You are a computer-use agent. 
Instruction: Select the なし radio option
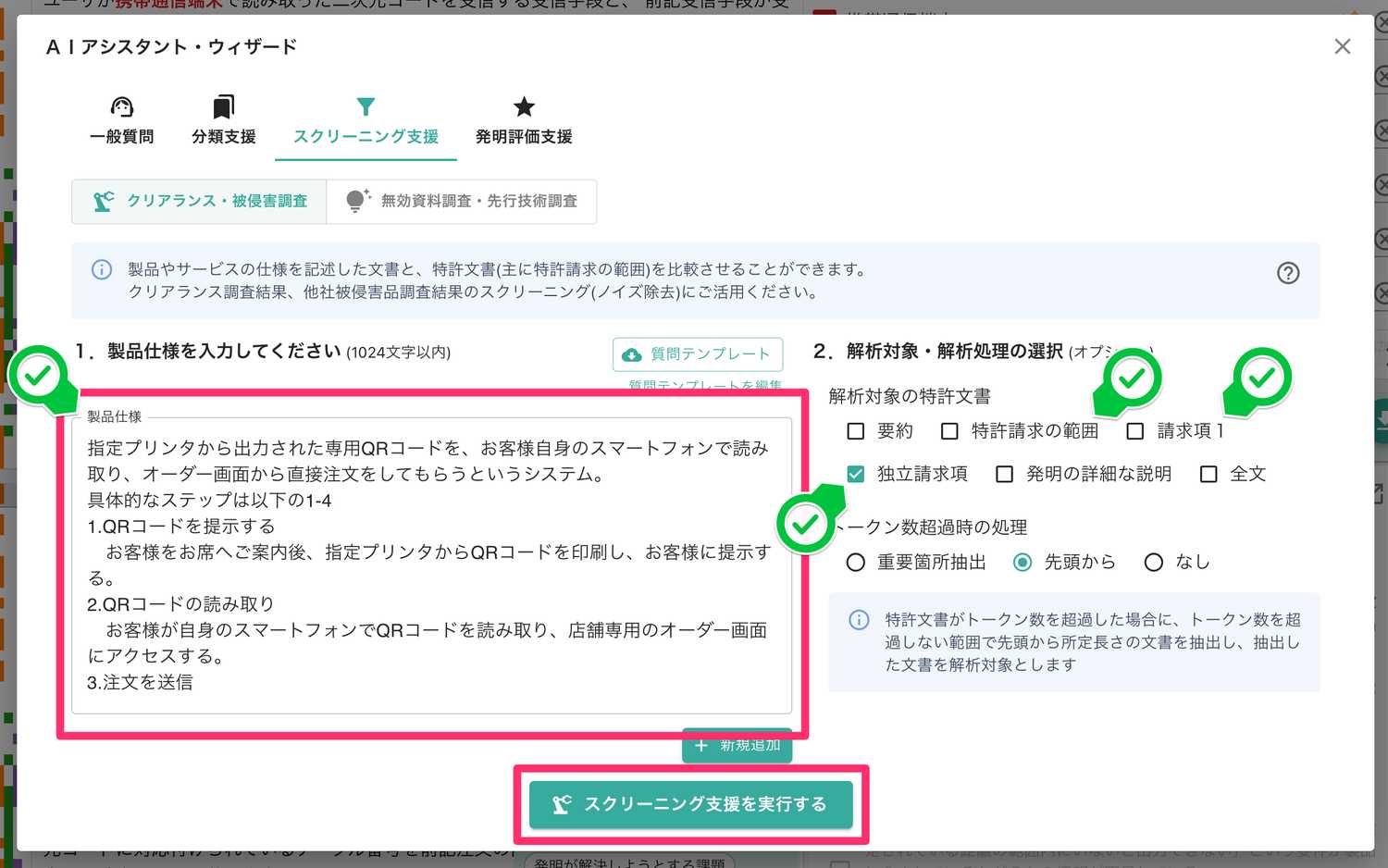(x=1154, y=563)
